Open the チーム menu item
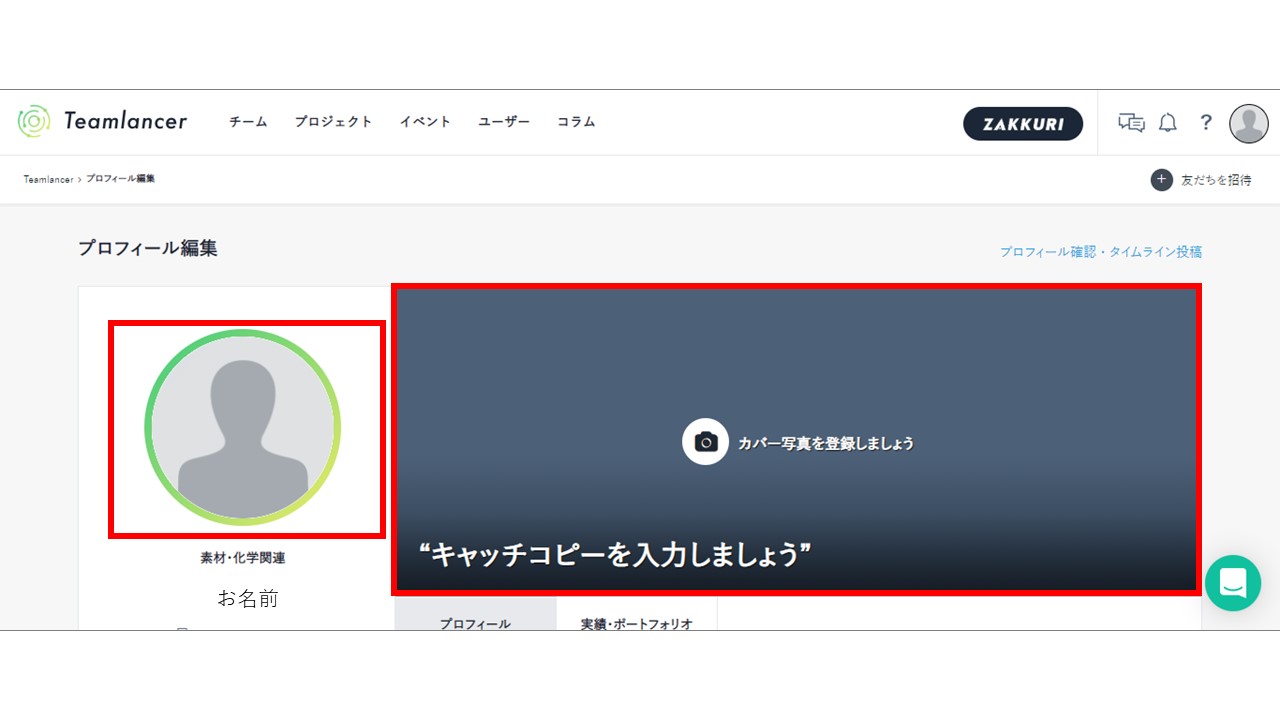Viewport: 1280px width, 720px height. (248, 122)
